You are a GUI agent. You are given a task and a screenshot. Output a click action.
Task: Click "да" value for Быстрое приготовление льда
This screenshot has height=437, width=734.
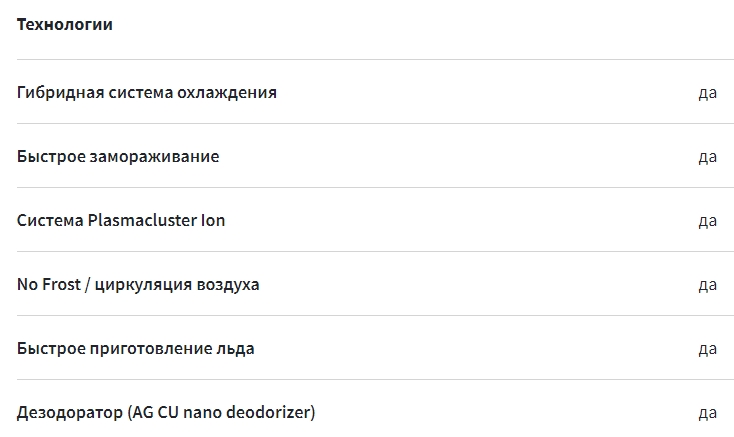pyautogui.click(x=707, y=349)
